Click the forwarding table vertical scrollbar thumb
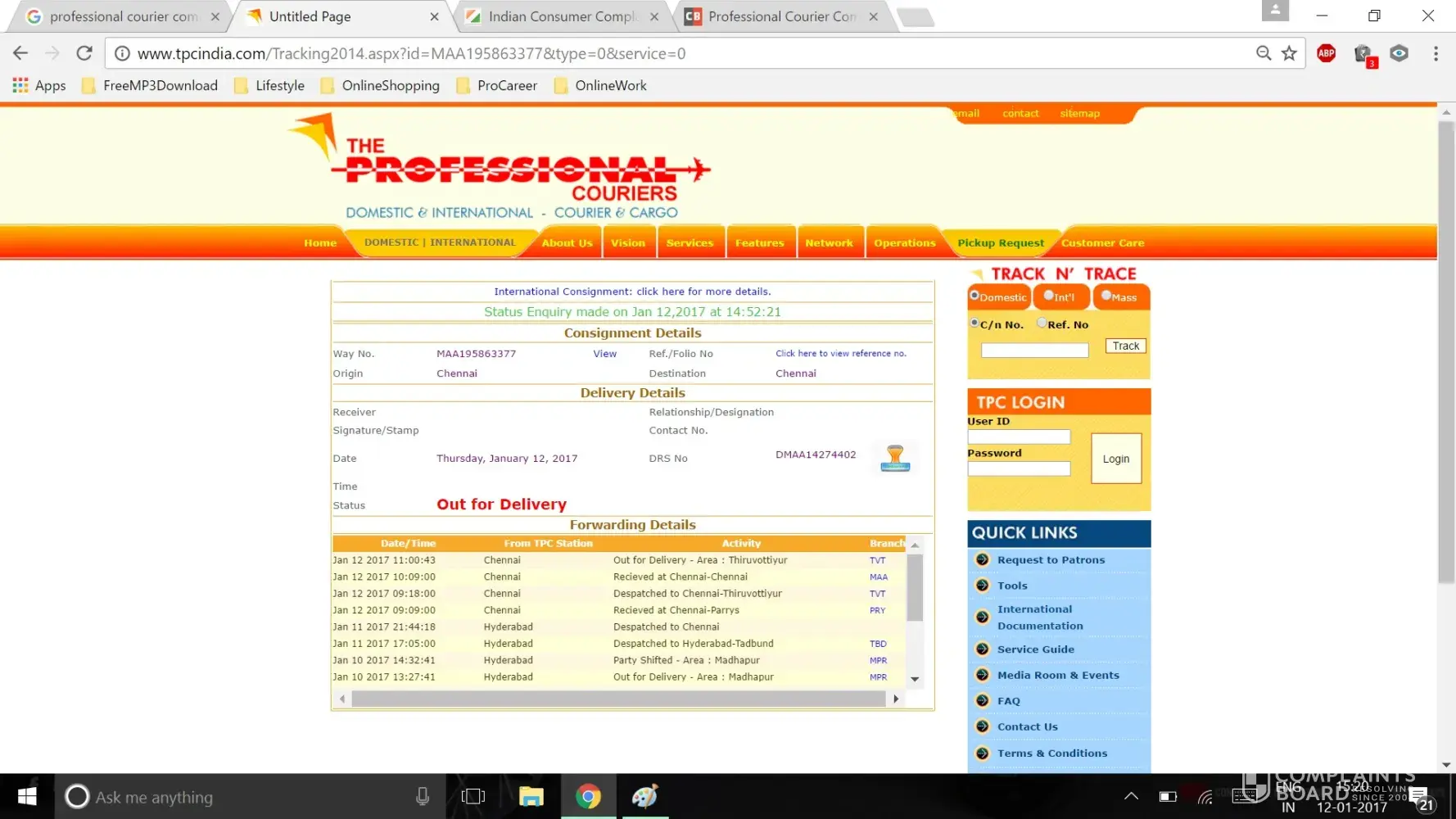 coord(915,588)
